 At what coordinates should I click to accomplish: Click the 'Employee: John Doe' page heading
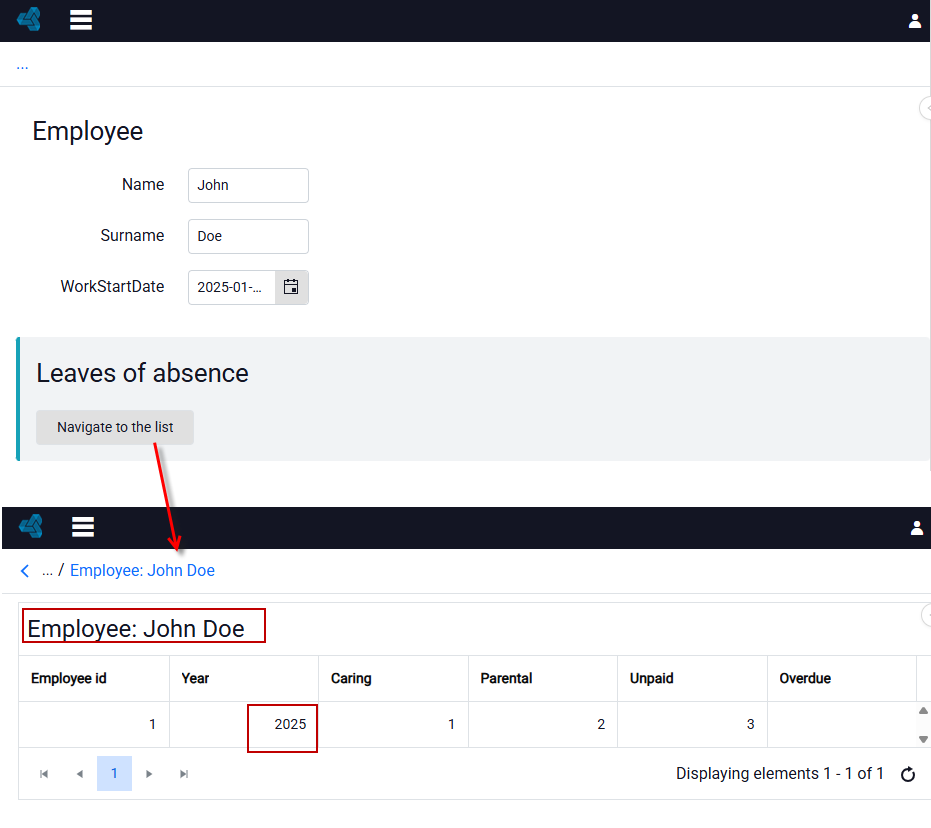click(x=136, y=629)
